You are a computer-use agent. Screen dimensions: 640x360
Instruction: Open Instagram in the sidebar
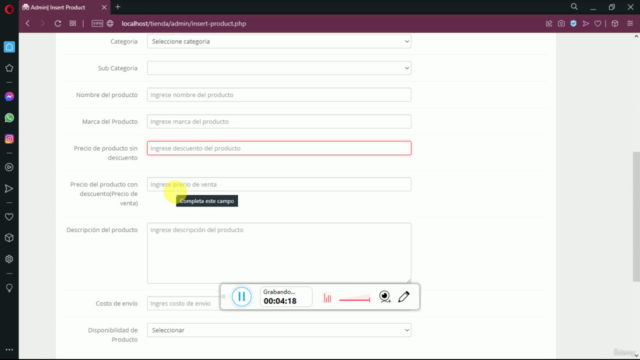pyautogui.click(x=9, y=139)
